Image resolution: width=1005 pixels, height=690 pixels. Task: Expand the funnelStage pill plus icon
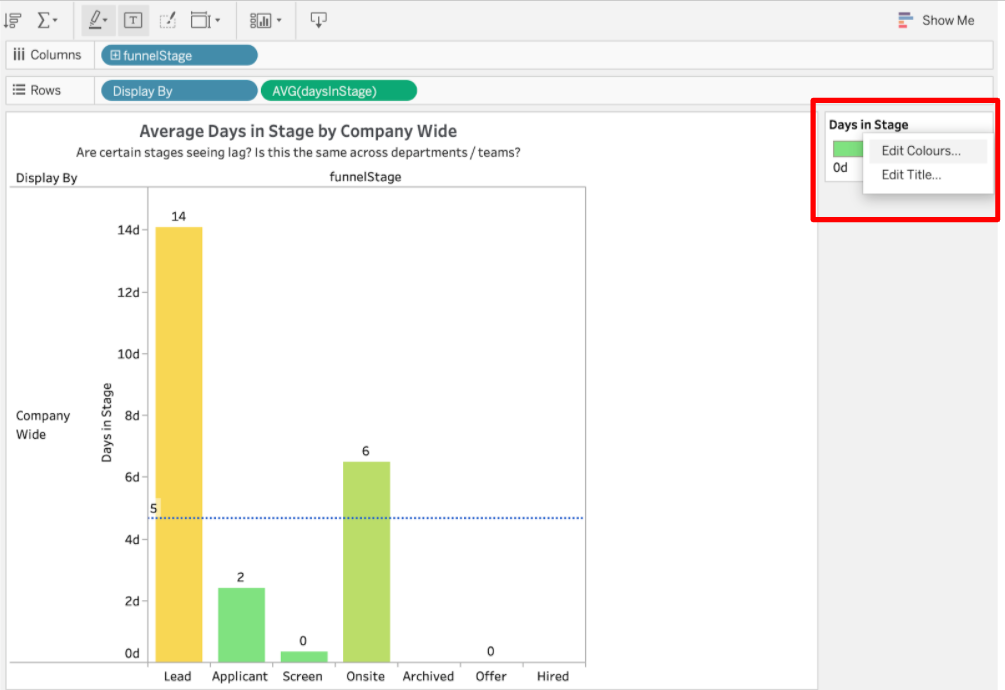tap(115, 55)
